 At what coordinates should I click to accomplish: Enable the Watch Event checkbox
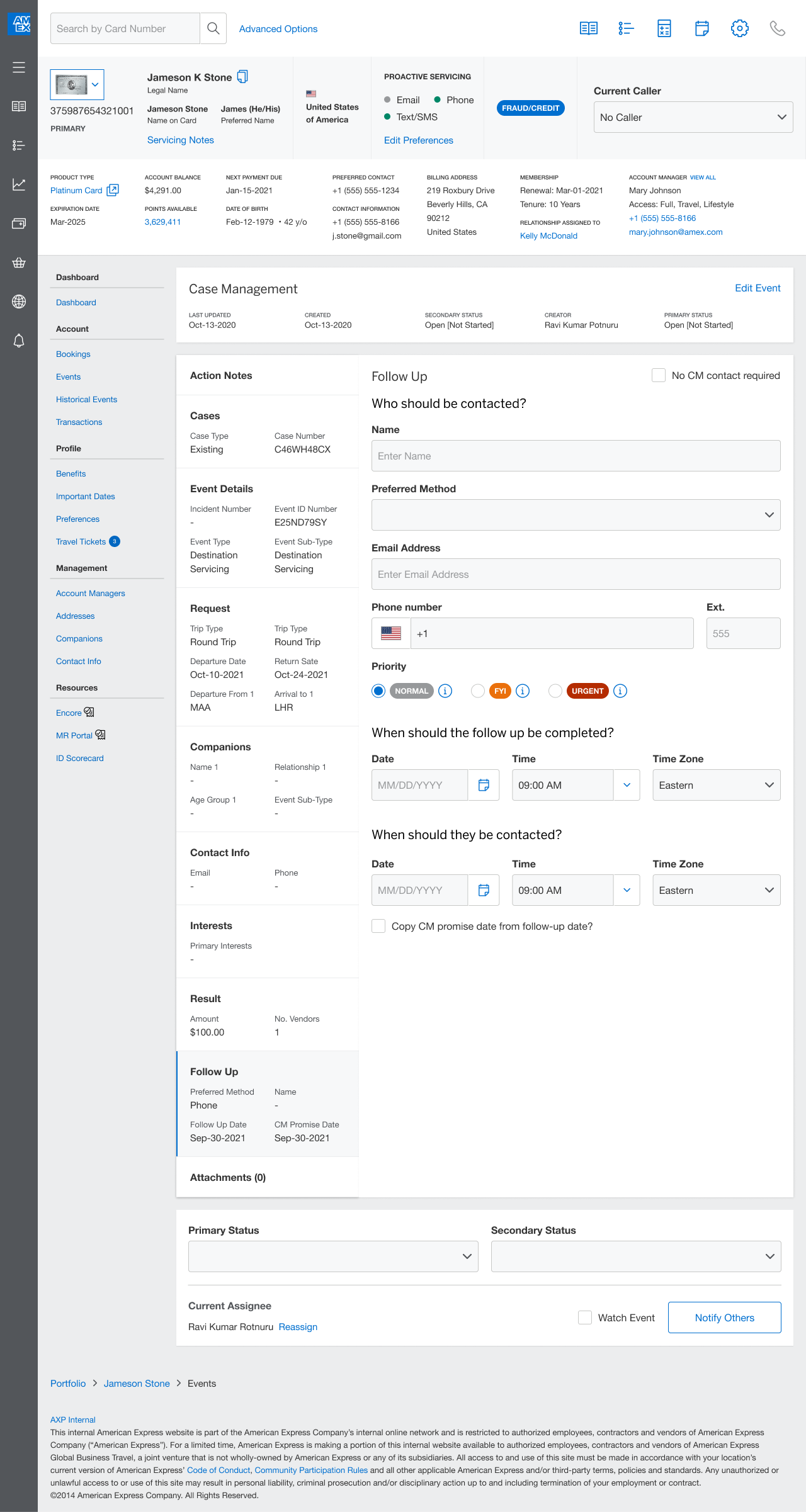point(585,1317)
